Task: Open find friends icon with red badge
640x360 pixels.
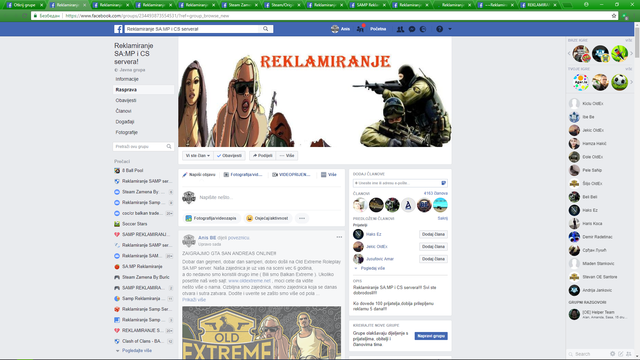Action: coord(360,29)
